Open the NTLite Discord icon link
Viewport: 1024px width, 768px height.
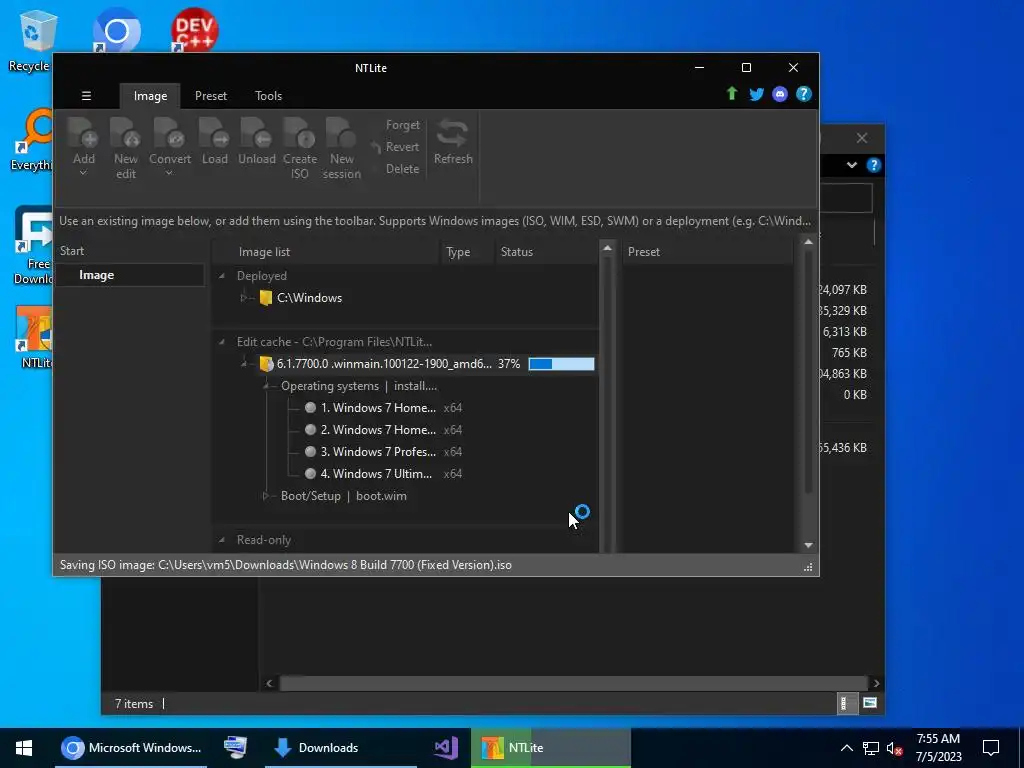click(x=780, y=94)
